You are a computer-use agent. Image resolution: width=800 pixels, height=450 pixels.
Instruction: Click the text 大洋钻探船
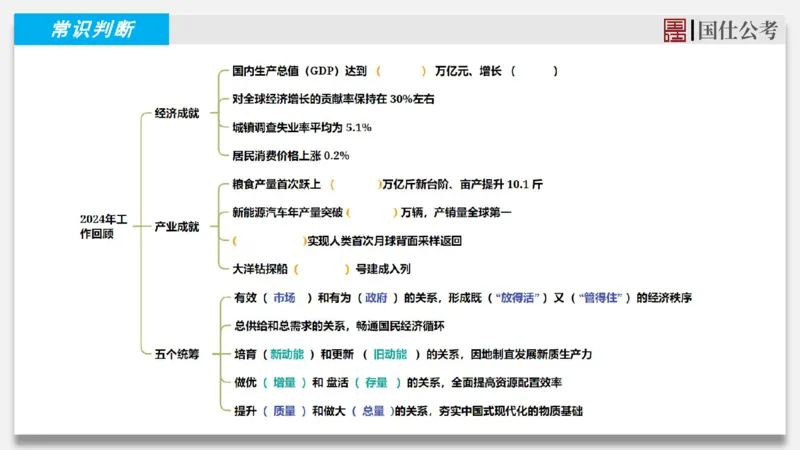[260, 269]
